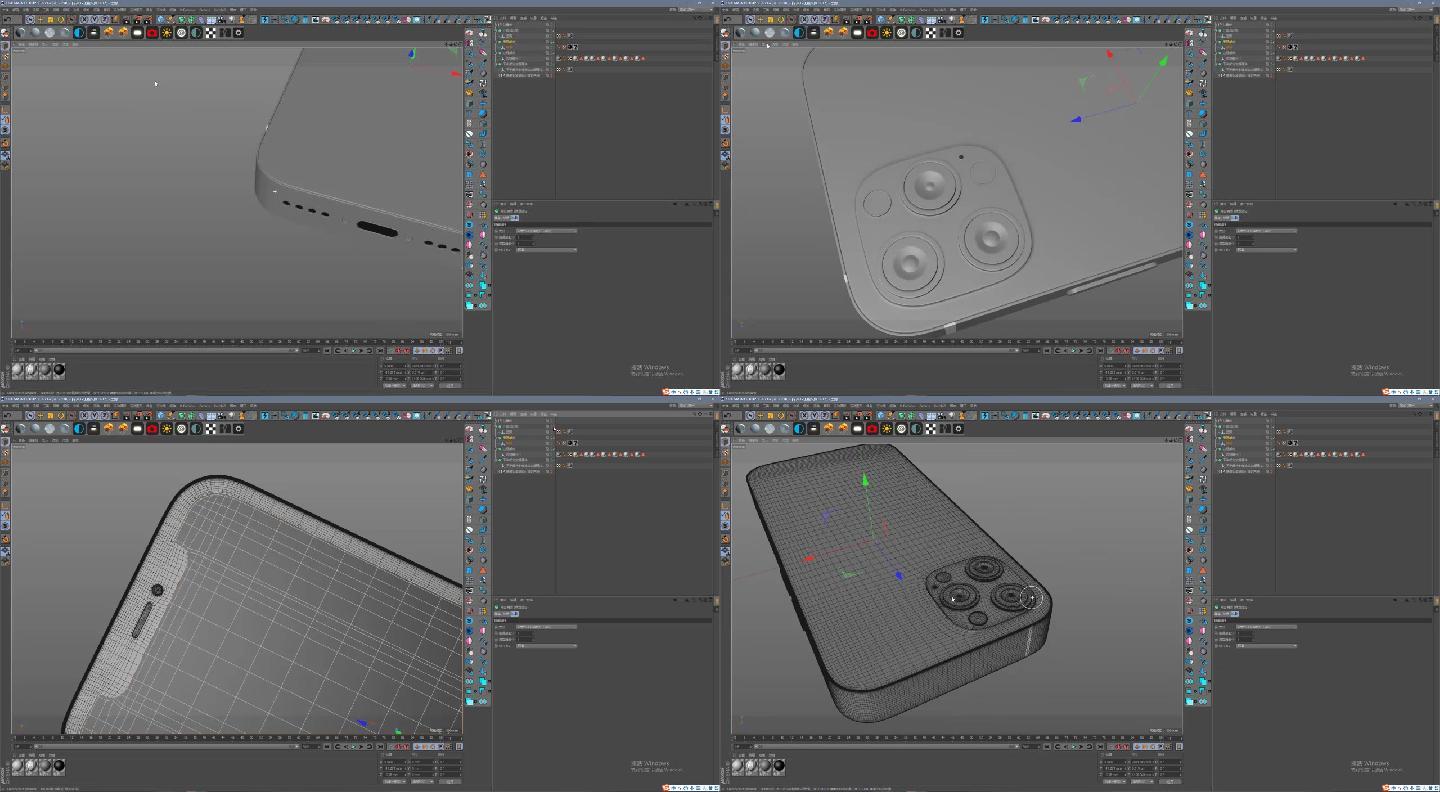This screenshot has height=792, width=1440.
Task: Click the checkerboard icon in the charging-port view window
Action: (x=211, y=33)
